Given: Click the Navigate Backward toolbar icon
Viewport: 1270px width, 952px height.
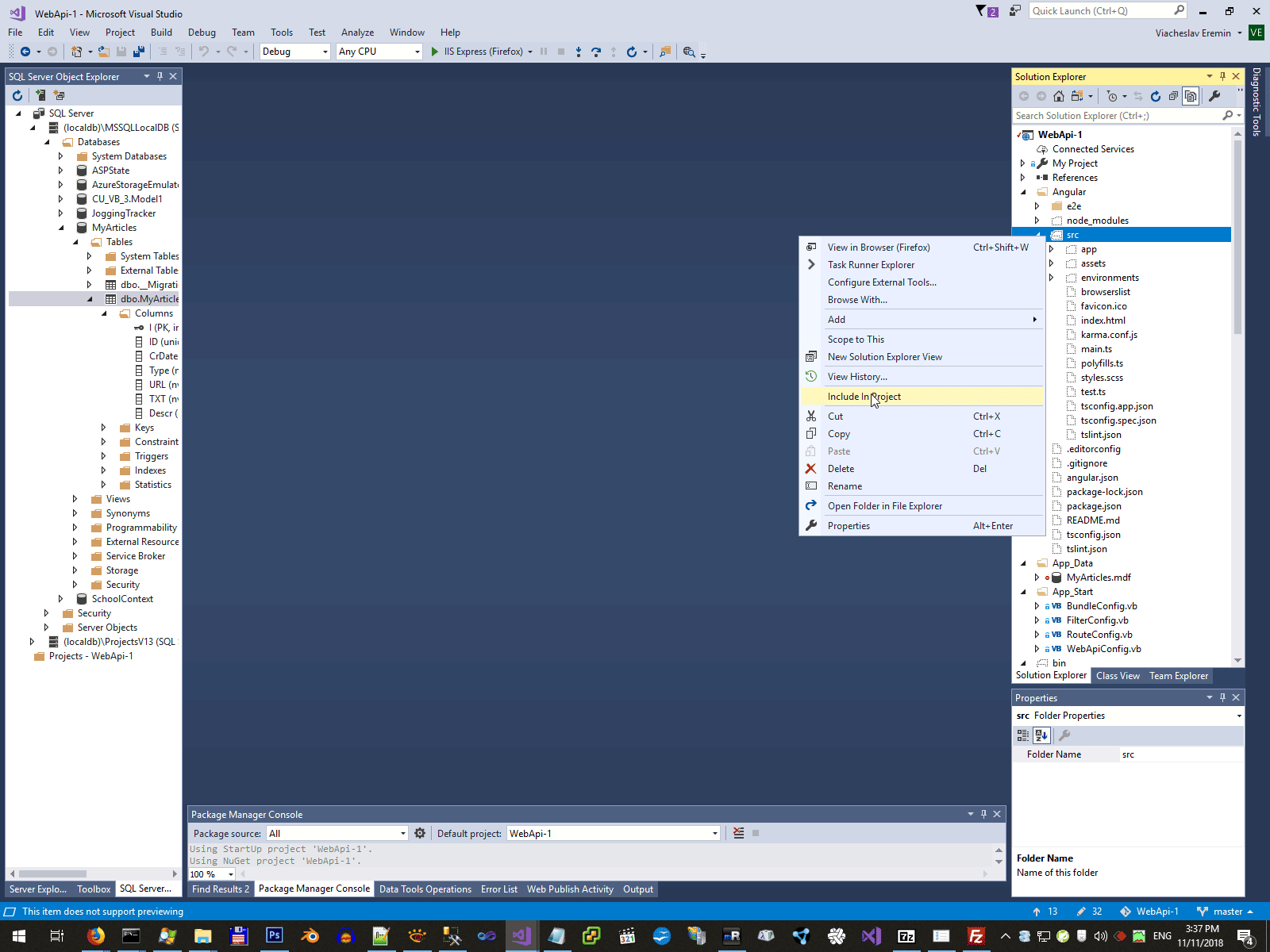Looking at the screenshot, I should coord(25,52).
